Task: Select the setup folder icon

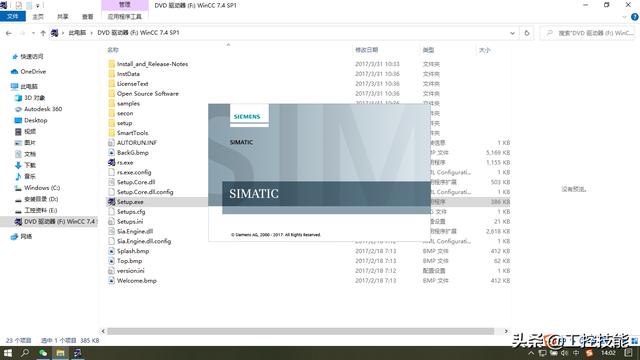Action: pos(111,123)
